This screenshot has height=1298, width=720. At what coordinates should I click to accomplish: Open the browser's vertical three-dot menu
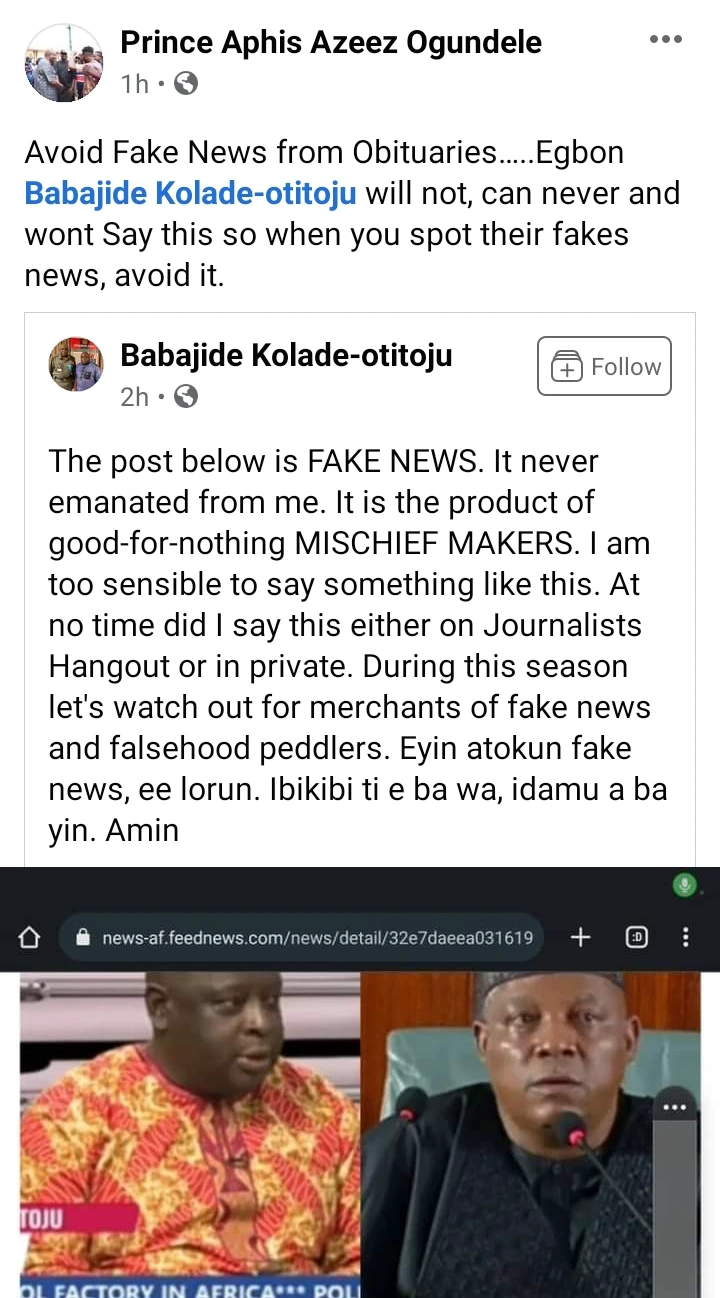685,937
